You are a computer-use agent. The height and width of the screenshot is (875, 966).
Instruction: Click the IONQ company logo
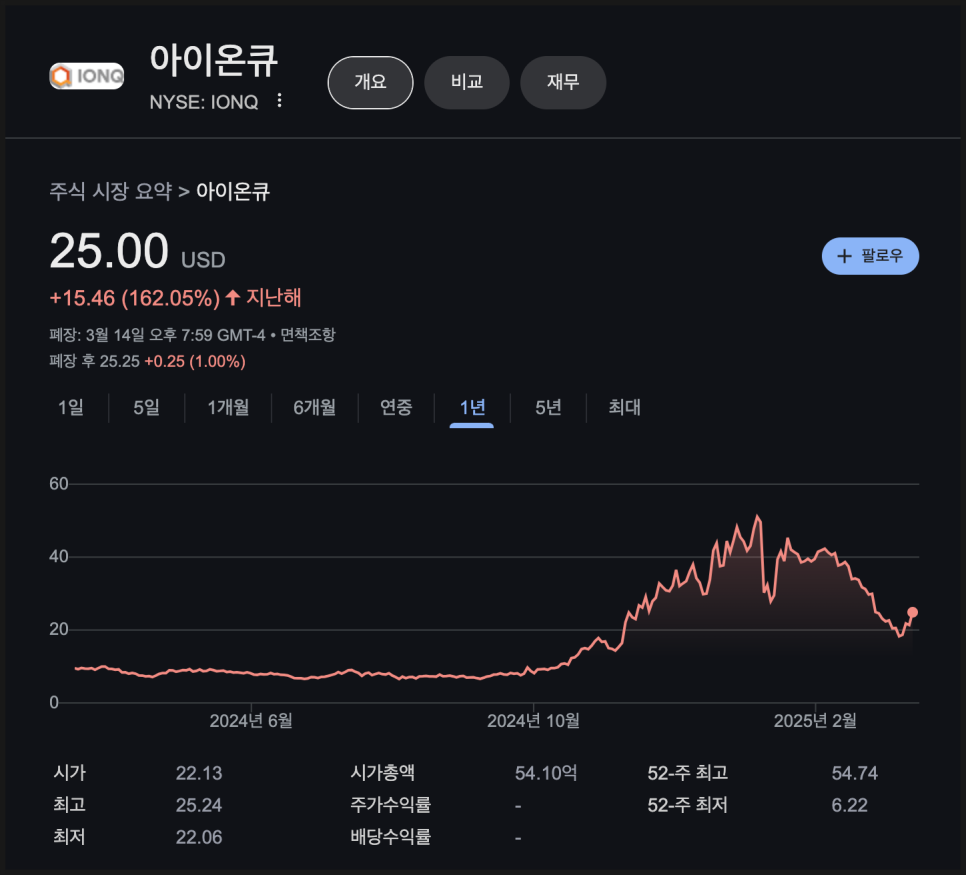point(86,76)
